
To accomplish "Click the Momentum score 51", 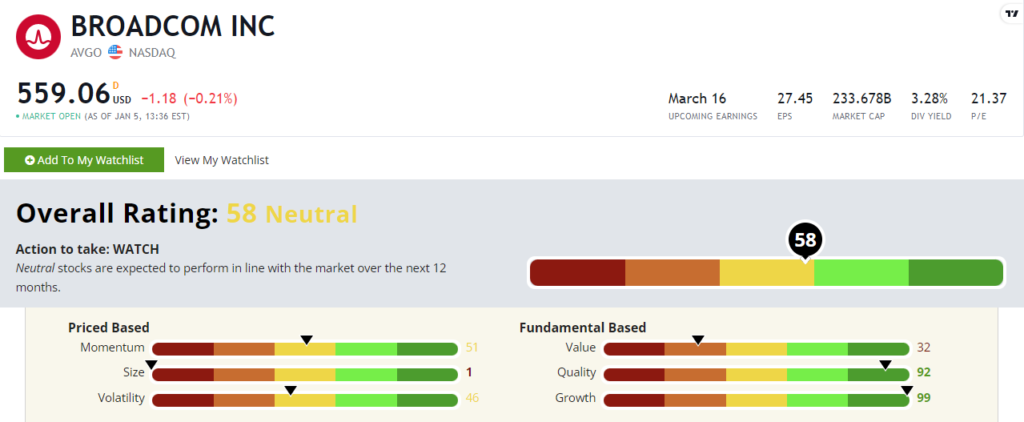I will coord(472,348).
